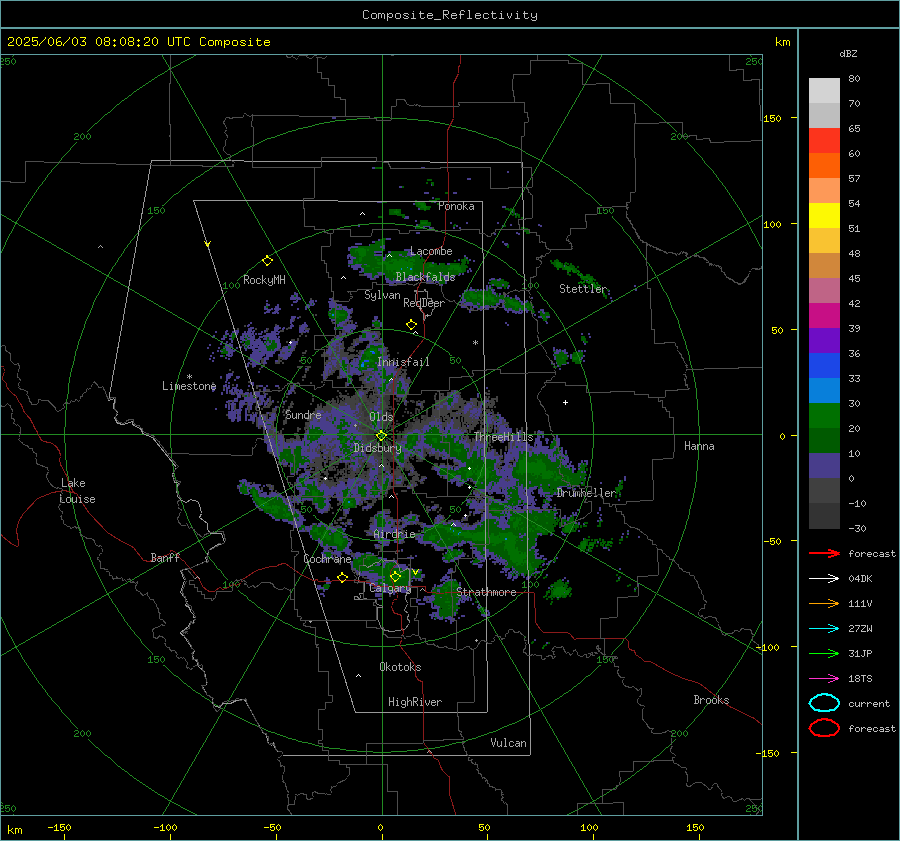This screenshot has width=900, height=841.
Task: Click the Lacombe city label
Action: tap(431, 251)
